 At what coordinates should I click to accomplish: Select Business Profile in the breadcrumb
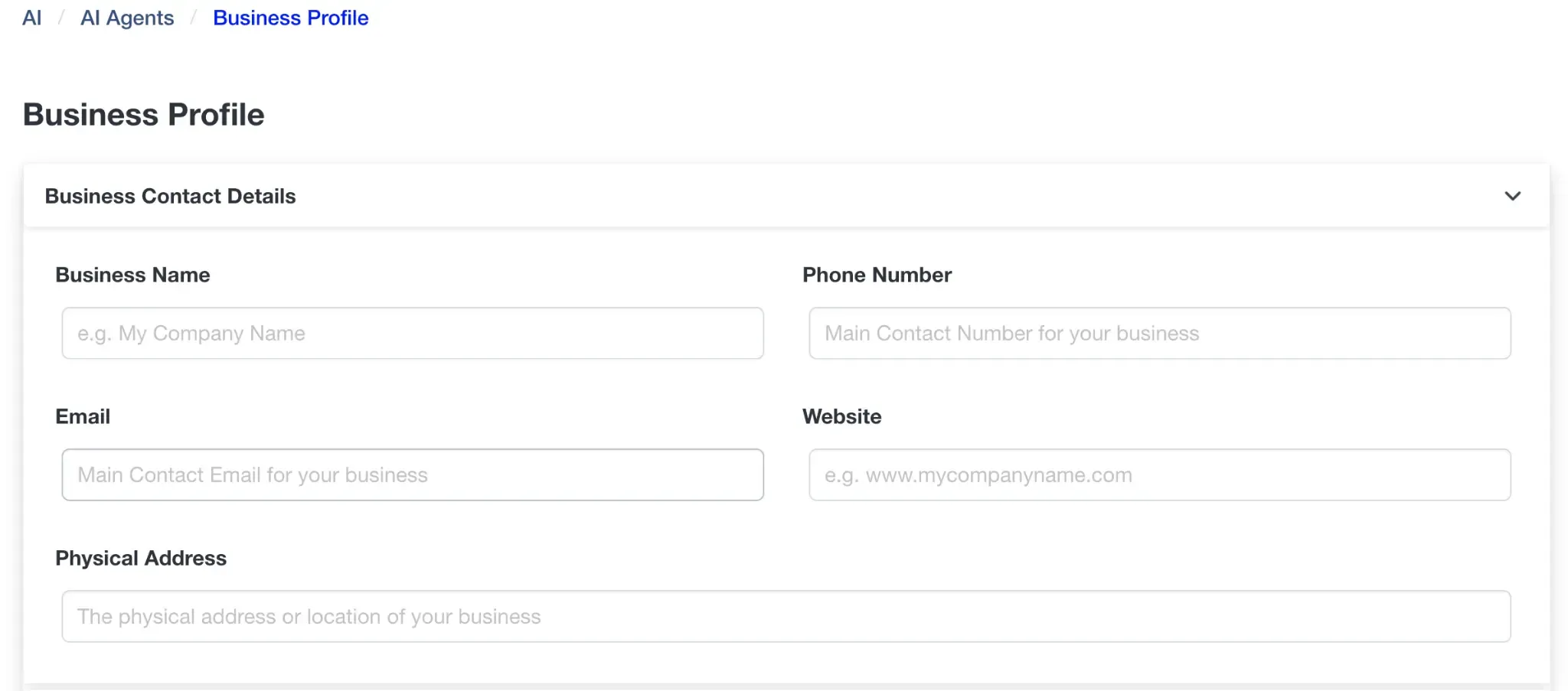tap(290, 18)
